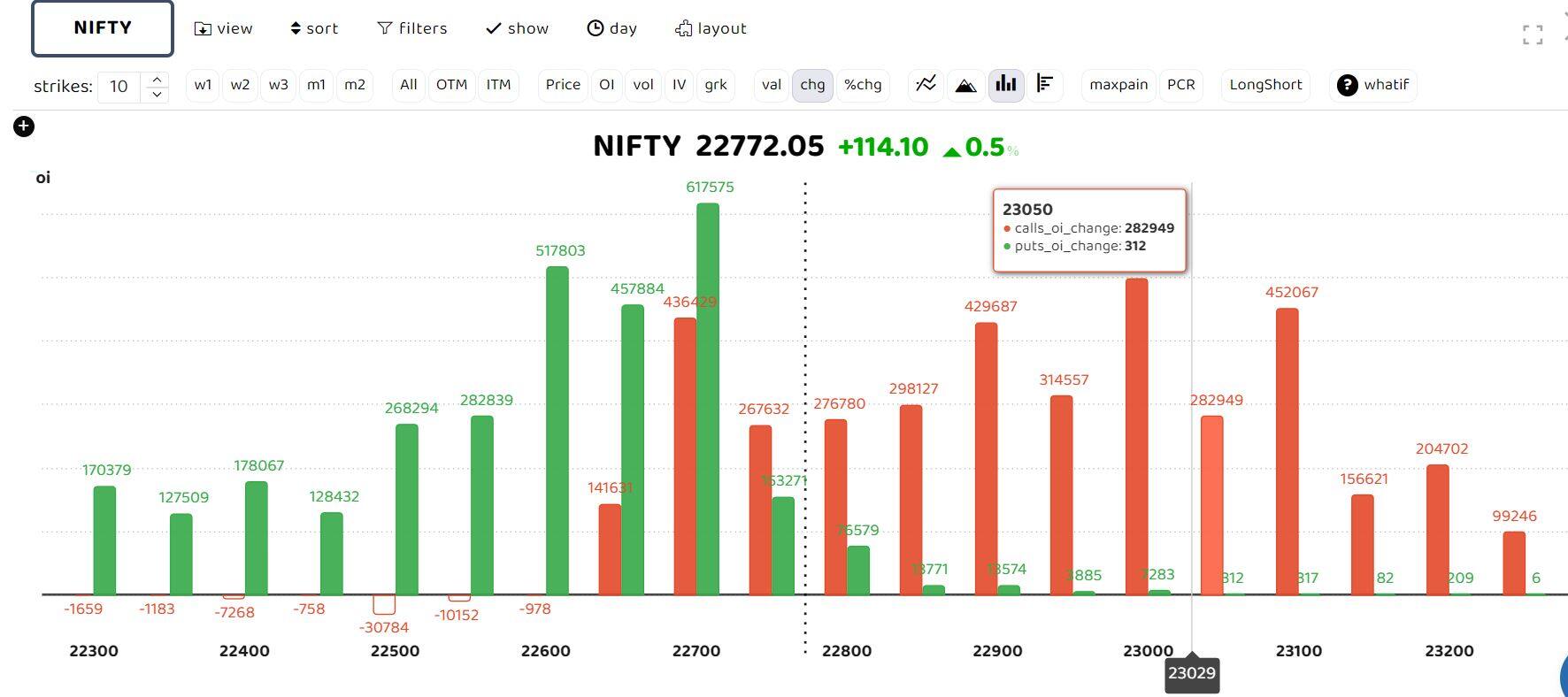This screenshot has width=1568, height=697.
Task: Switch to horizontal bar chart icon
Action: point(1045,84)
